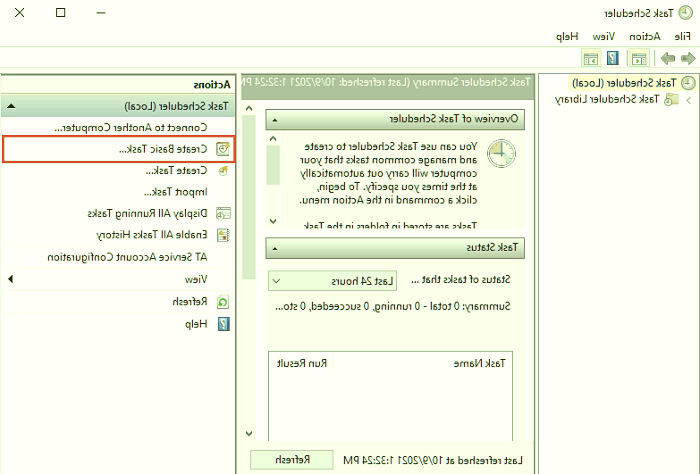700x474 pixels.
Task: Click the Task Name column header
Action: (479, 363)
